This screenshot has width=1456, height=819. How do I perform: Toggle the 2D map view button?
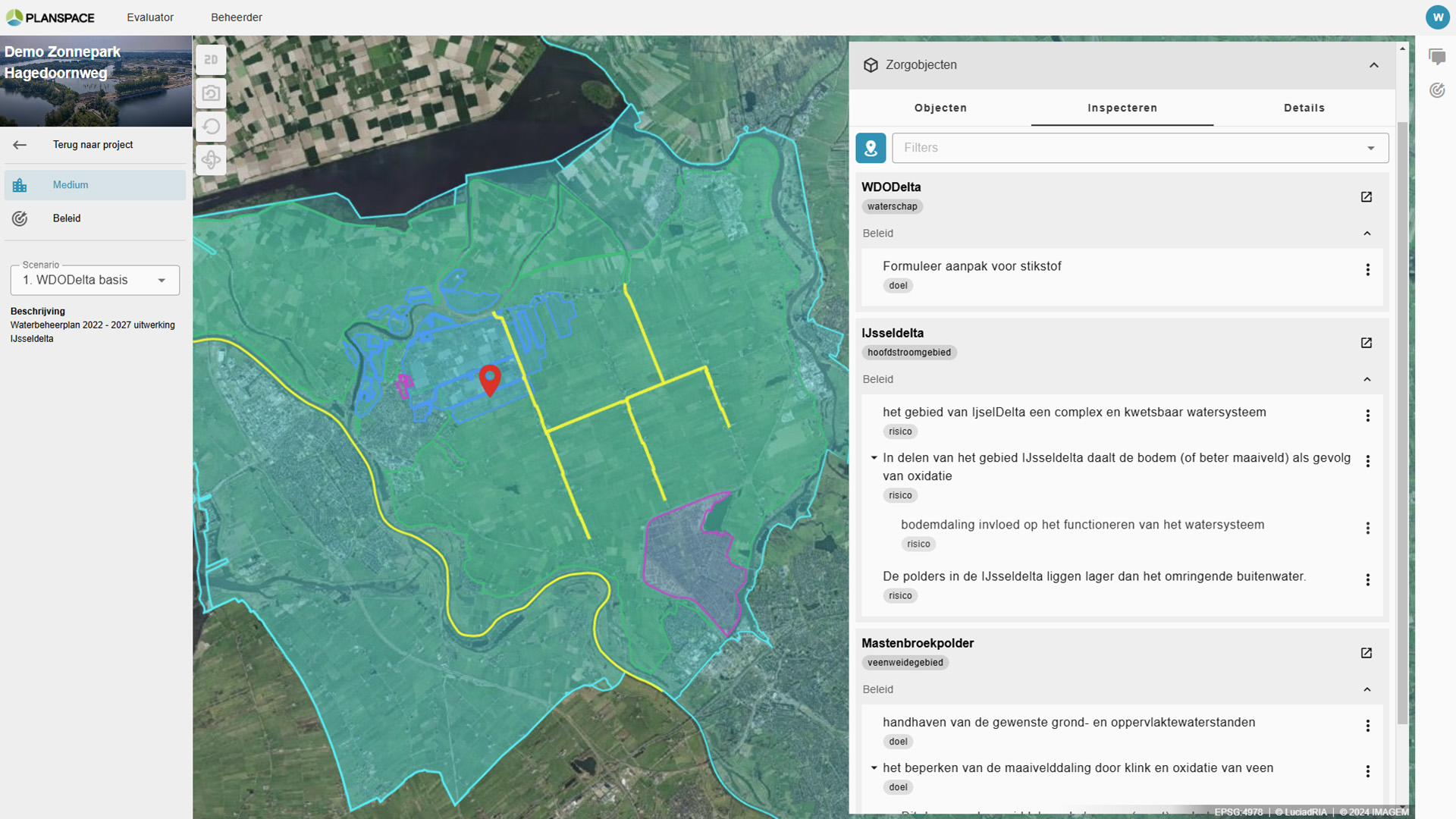211,60
